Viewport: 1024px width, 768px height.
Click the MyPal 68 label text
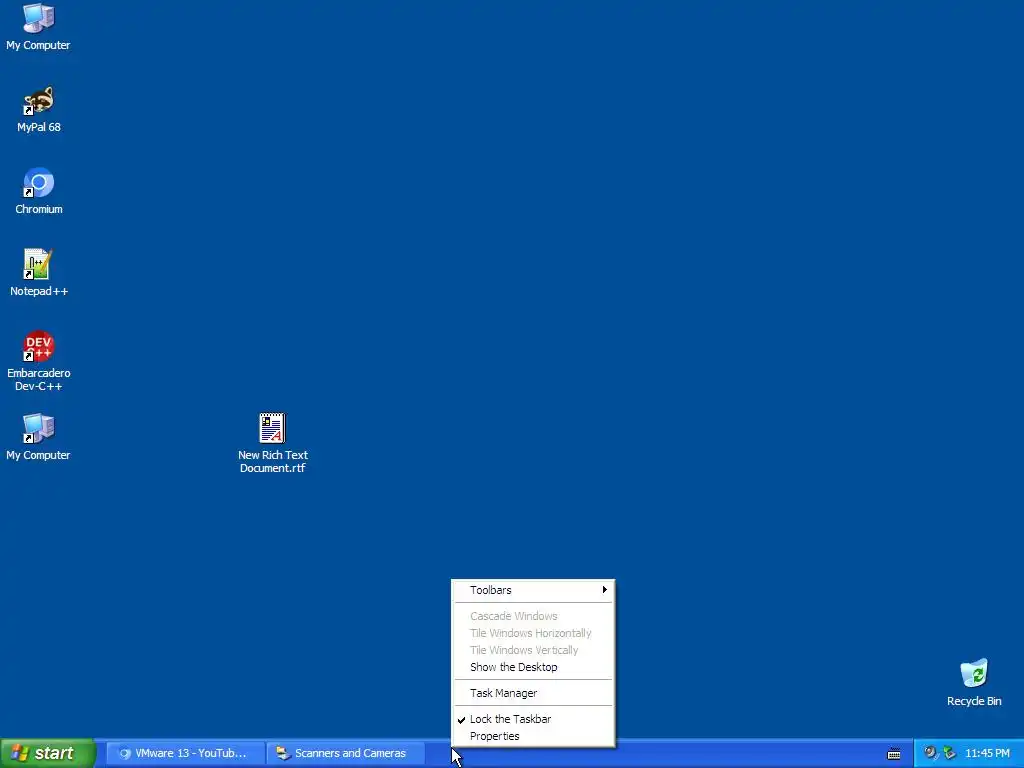pos(39,127)
